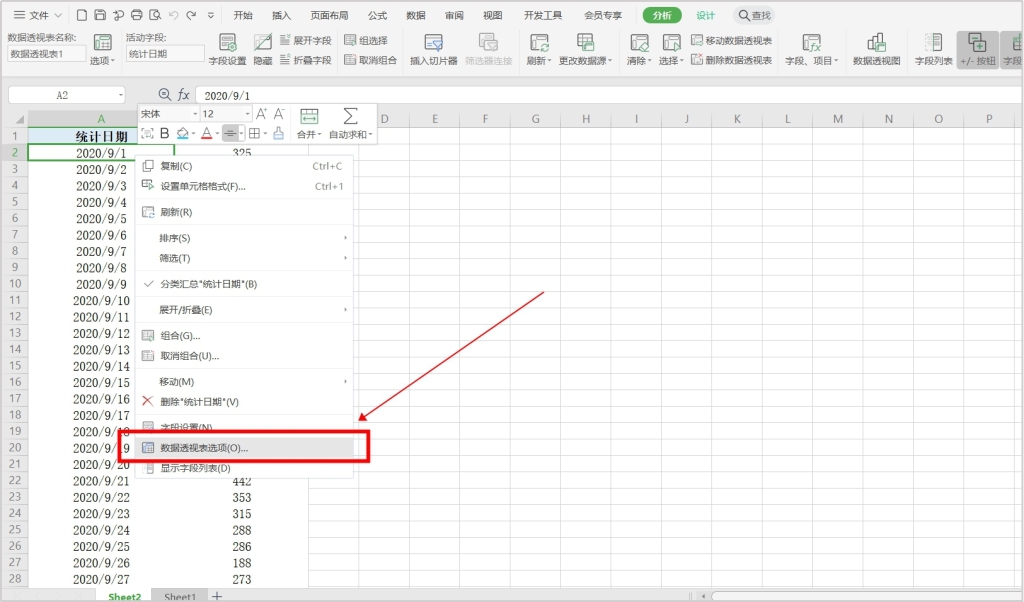This screenshot has height=602, width=1024.
Task: Open 数据透视图 pivot chart icon
Action: coord(876,50)
